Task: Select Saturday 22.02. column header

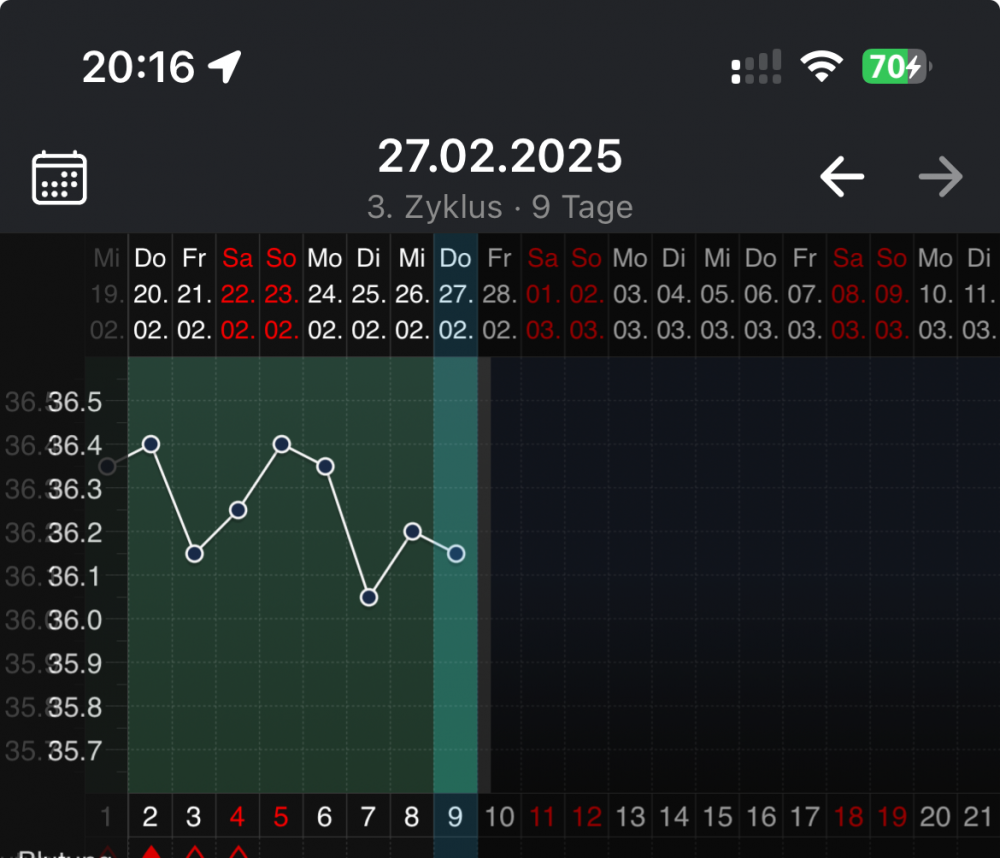Action: point(237,294)
